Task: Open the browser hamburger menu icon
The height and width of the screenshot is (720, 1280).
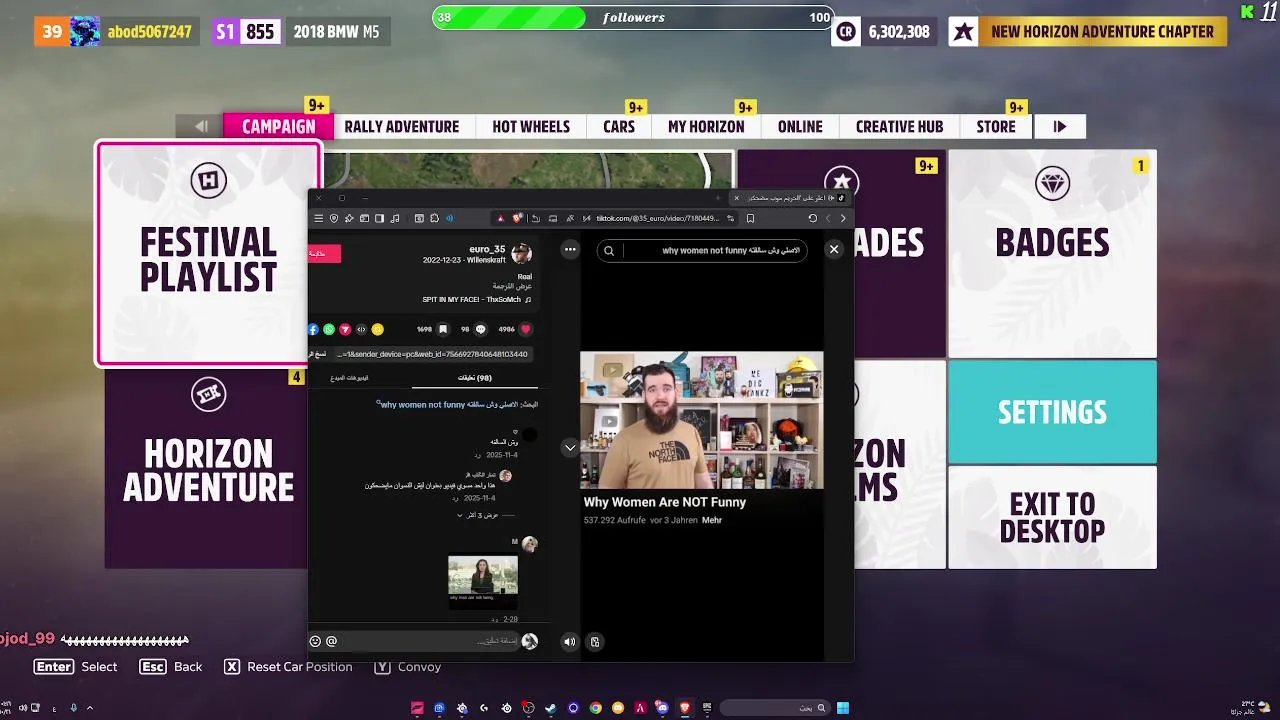Action: [318, 218]
